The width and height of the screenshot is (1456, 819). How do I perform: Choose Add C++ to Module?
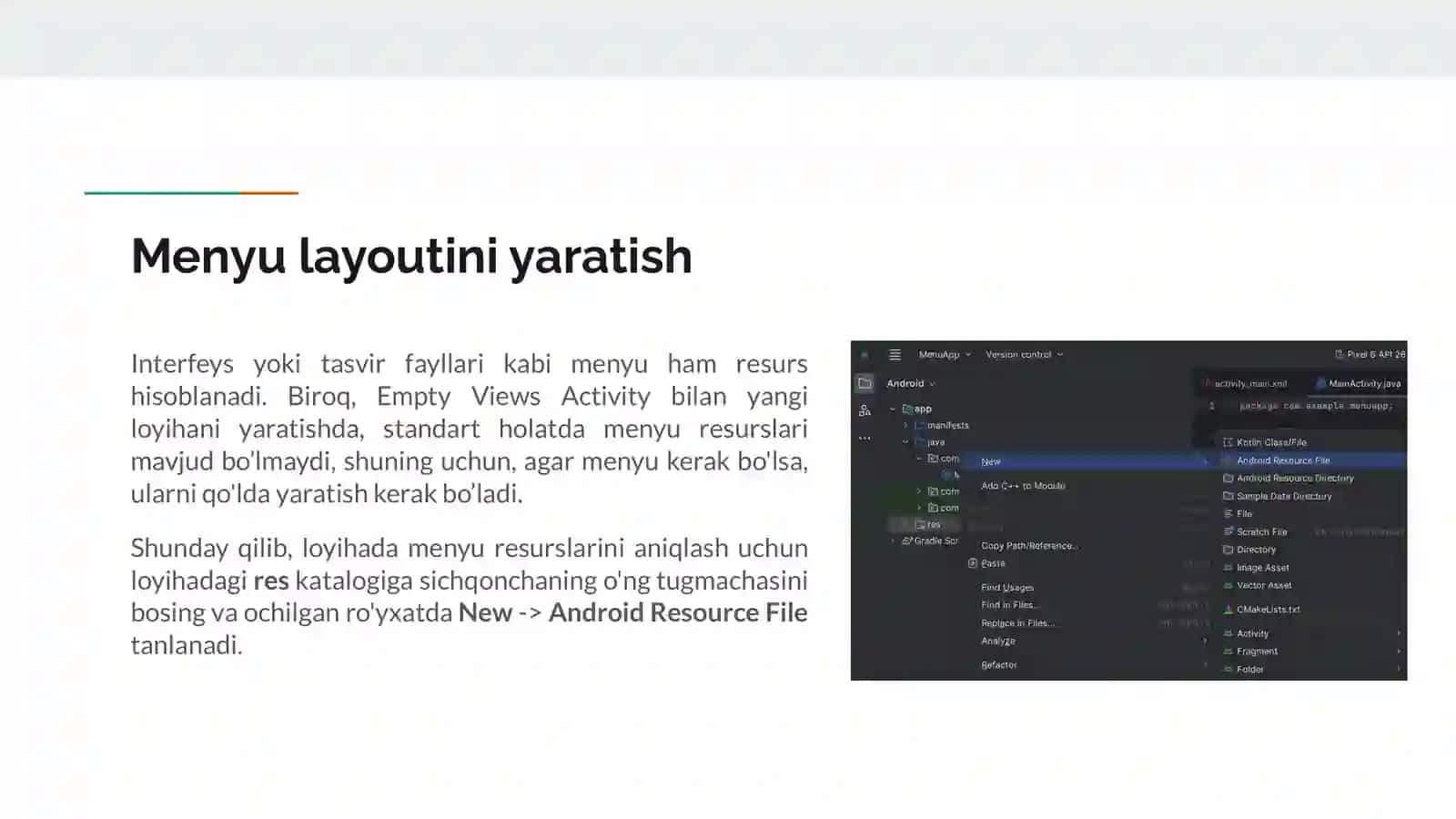[x=1023, y=486]
